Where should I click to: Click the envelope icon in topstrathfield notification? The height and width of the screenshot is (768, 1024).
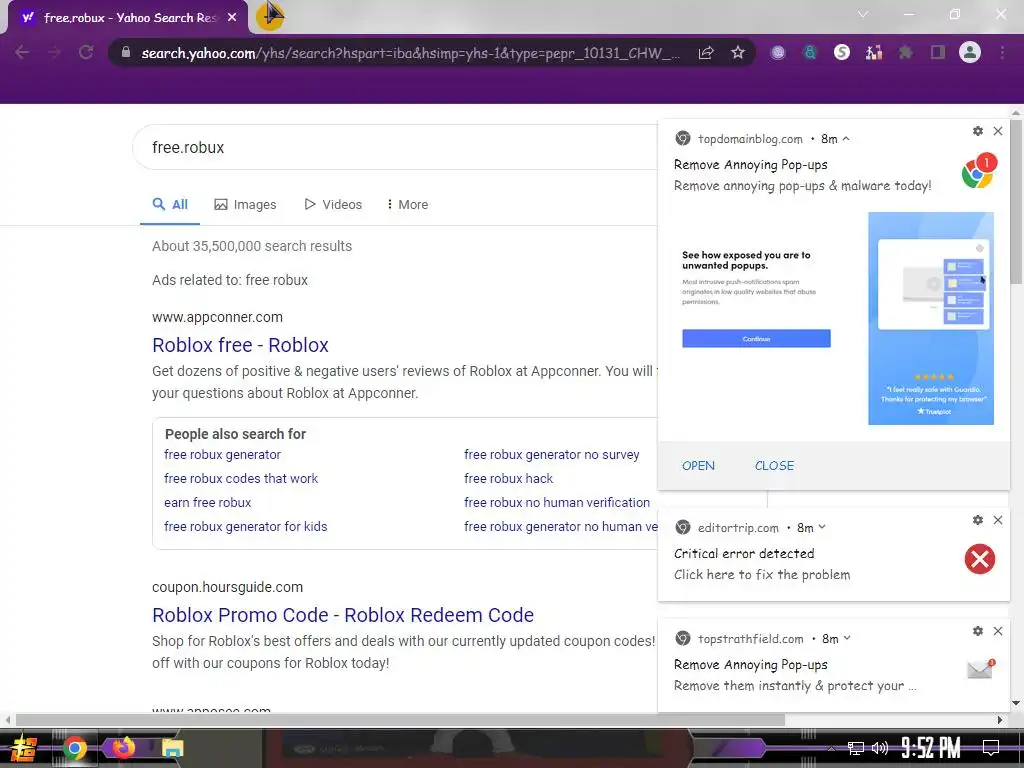[x=980, y=669]
